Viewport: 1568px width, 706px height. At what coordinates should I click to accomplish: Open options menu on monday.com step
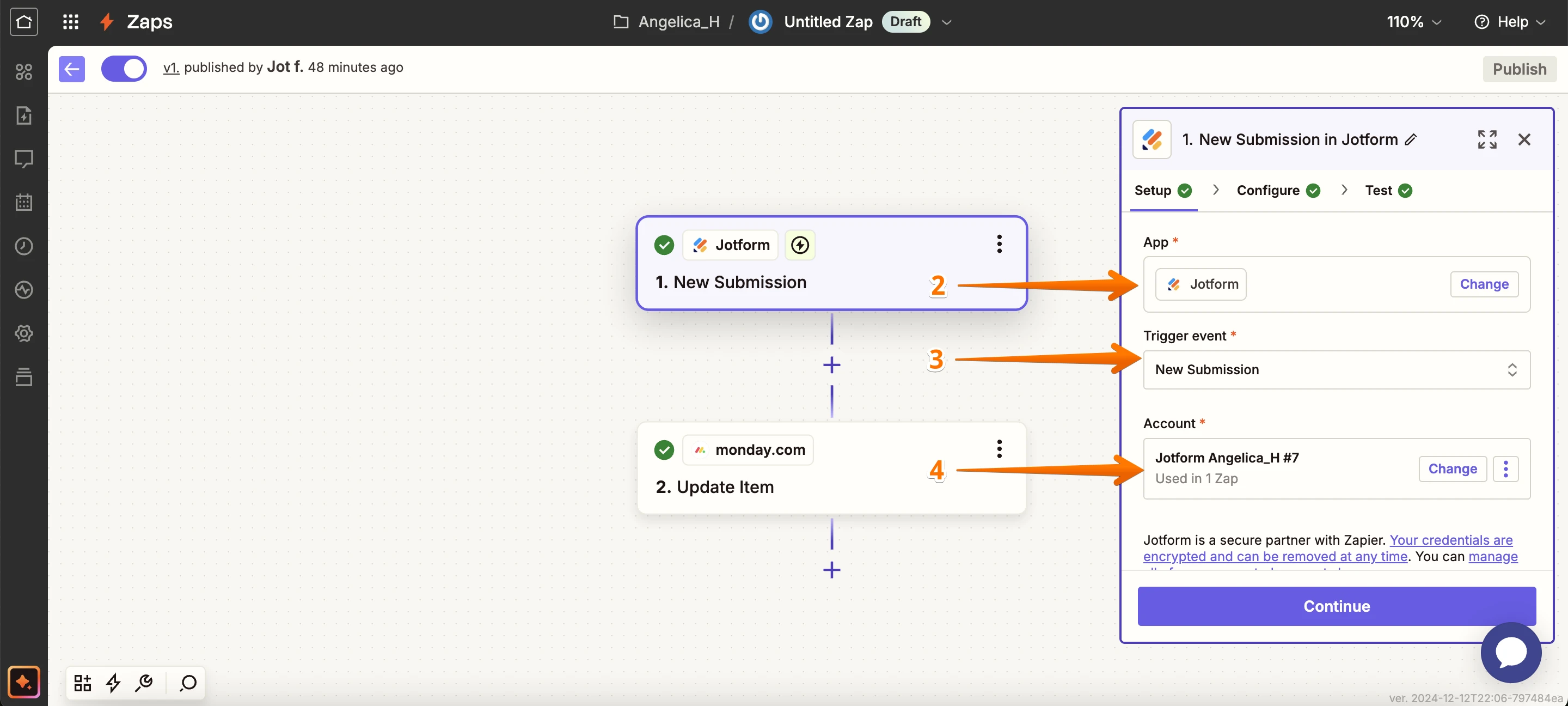tap(999, 449)
